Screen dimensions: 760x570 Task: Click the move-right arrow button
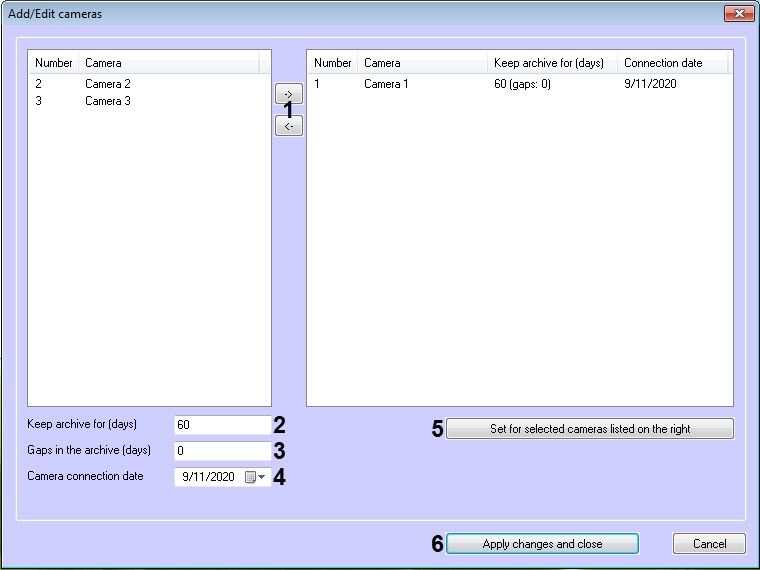[x=288, y=93]
